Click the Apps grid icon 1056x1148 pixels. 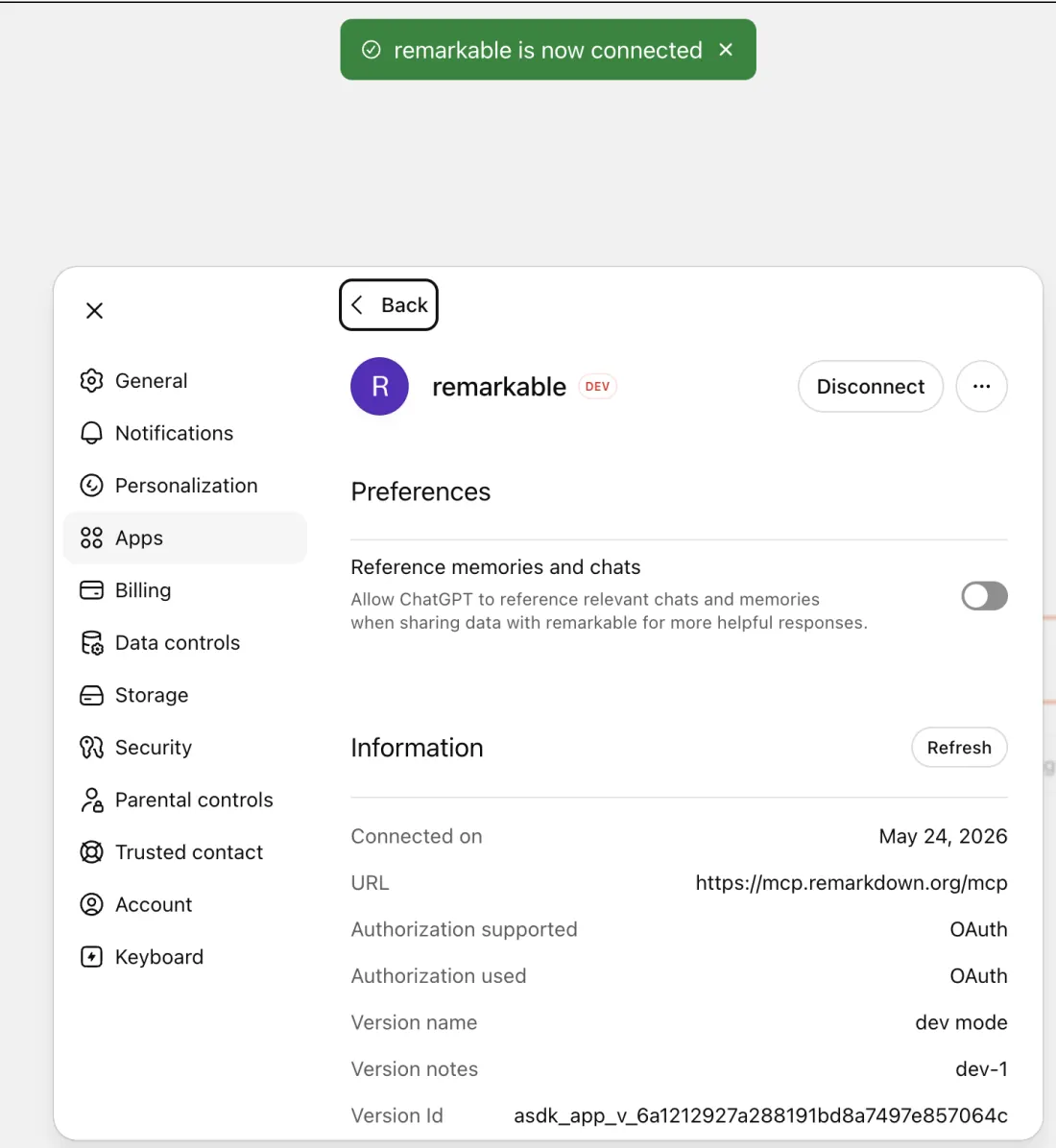91,538
